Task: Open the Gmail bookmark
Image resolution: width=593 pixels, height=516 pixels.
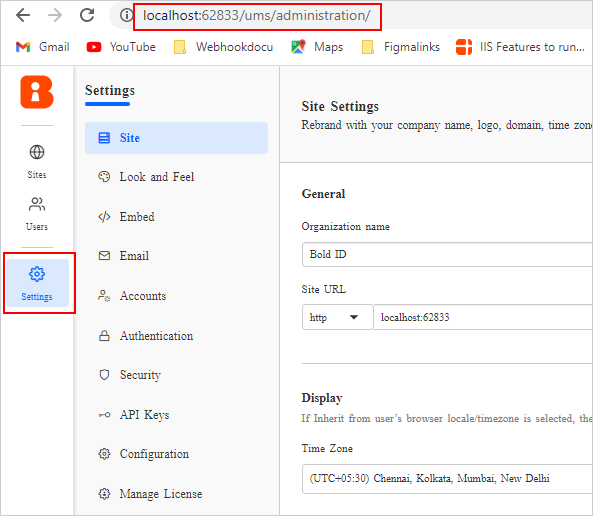Action: pos(43,47)
